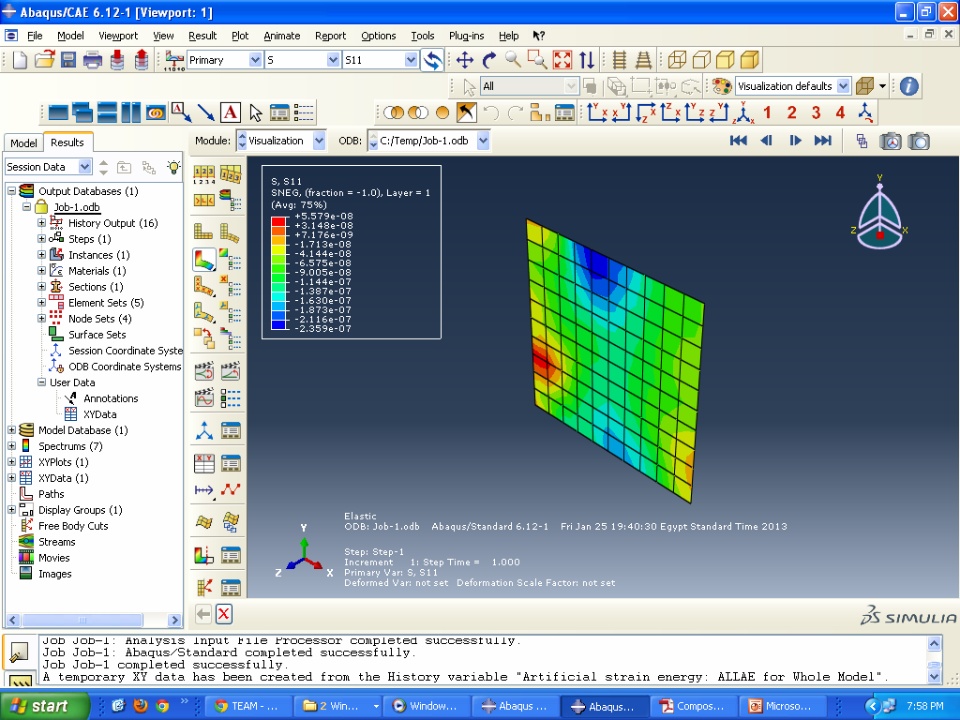This screenshot has height=720, width=960.
Task: Select the Rotate View tool
Action: [489, 60]
